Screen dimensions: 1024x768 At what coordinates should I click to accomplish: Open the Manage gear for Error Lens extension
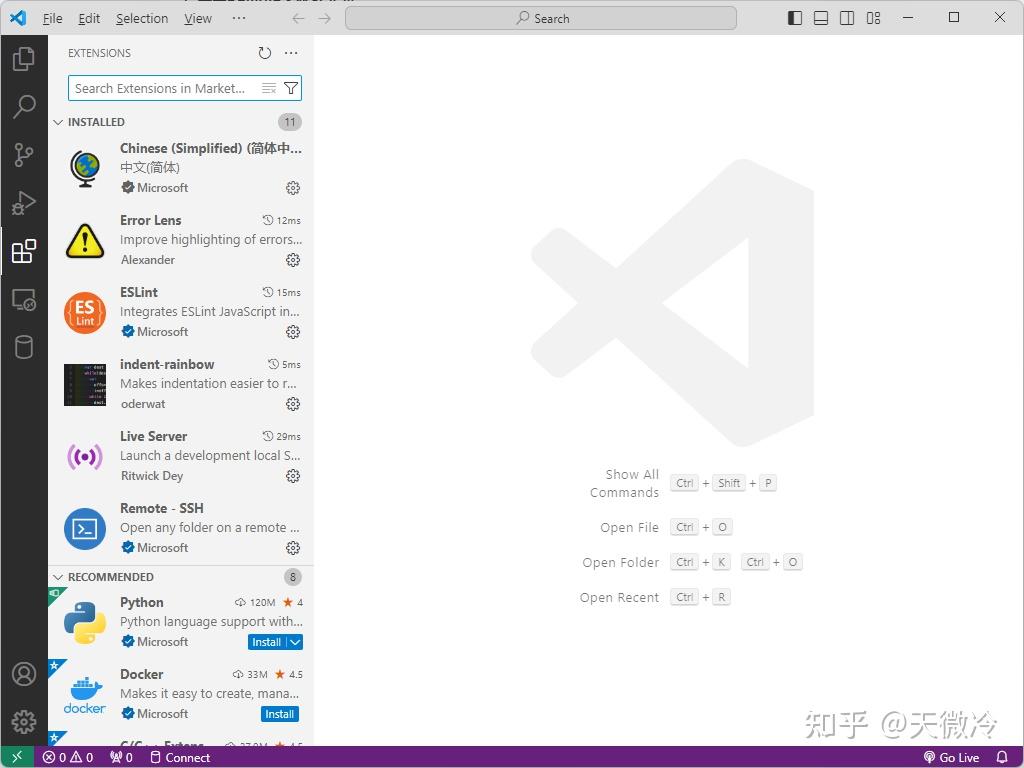click(292, 260)
